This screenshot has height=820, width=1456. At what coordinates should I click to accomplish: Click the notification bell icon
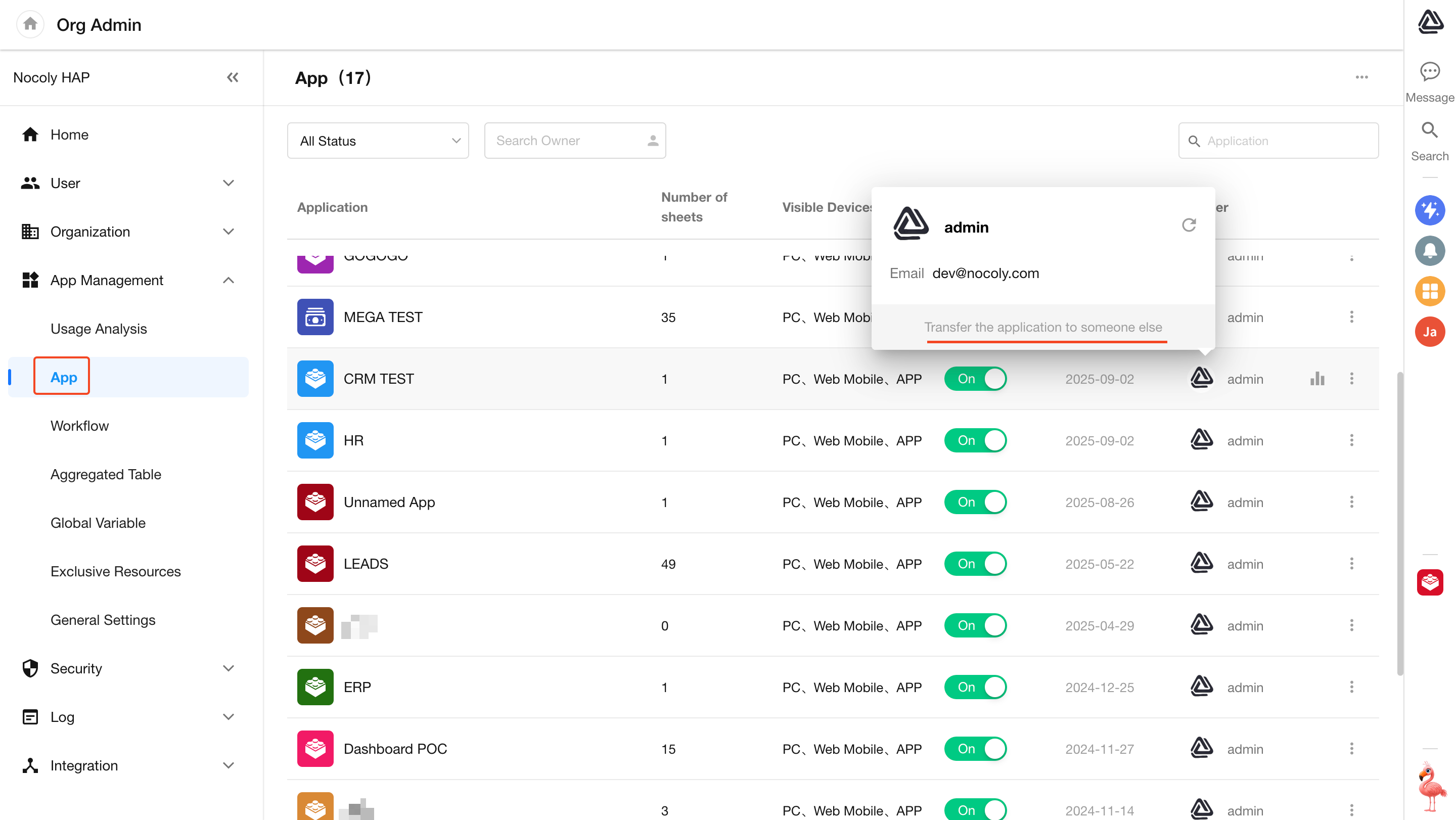coord(1429,250)
